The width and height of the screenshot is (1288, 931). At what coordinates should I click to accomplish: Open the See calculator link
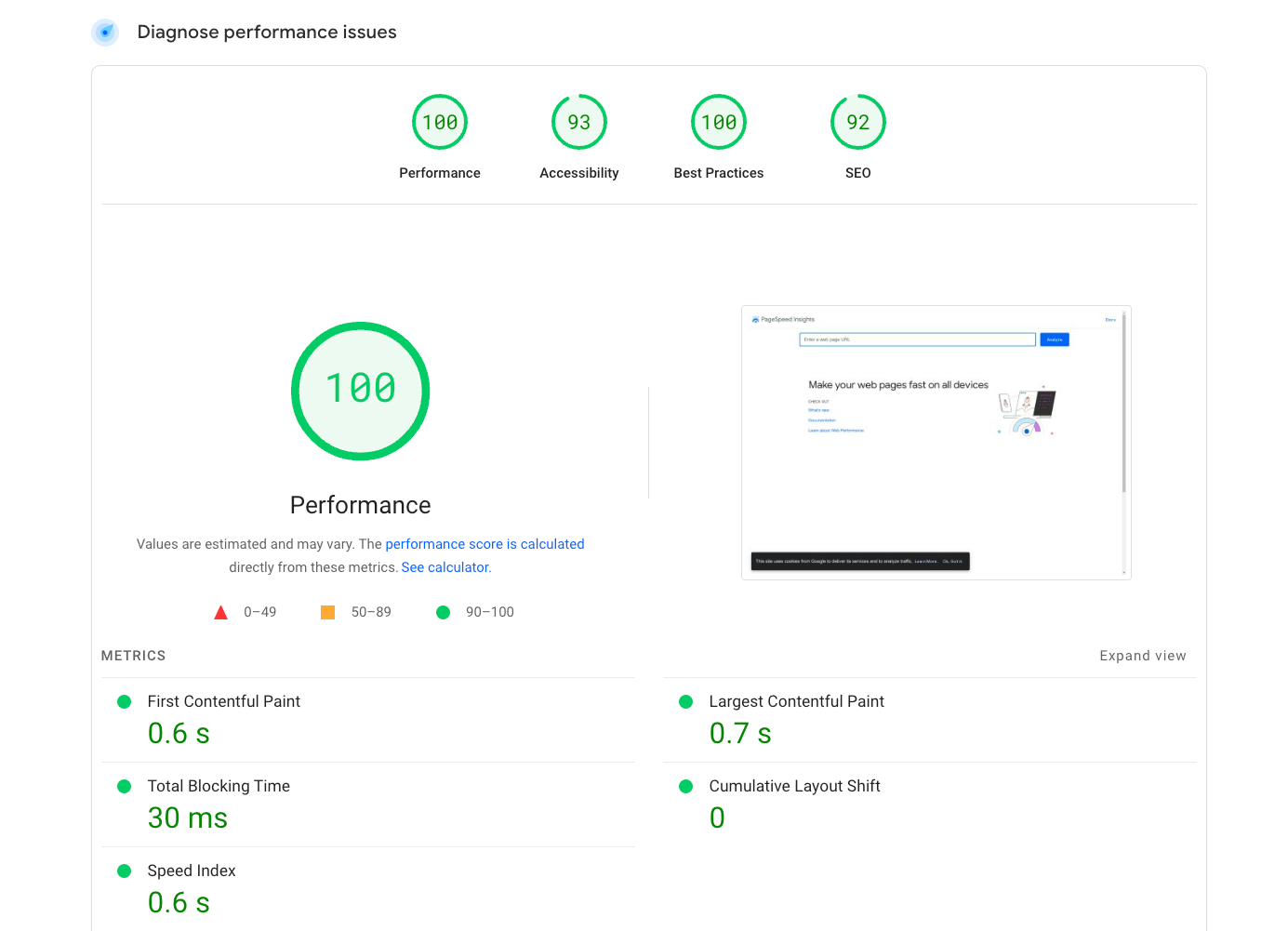(445, 567)
